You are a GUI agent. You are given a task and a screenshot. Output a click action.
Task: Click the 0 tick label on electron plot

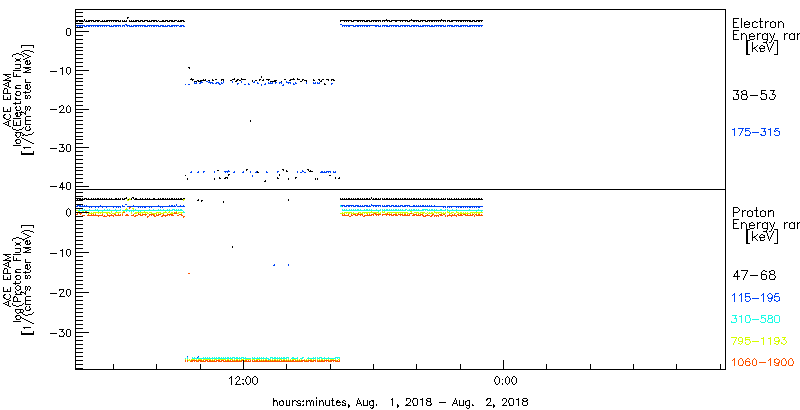point(69,32)
